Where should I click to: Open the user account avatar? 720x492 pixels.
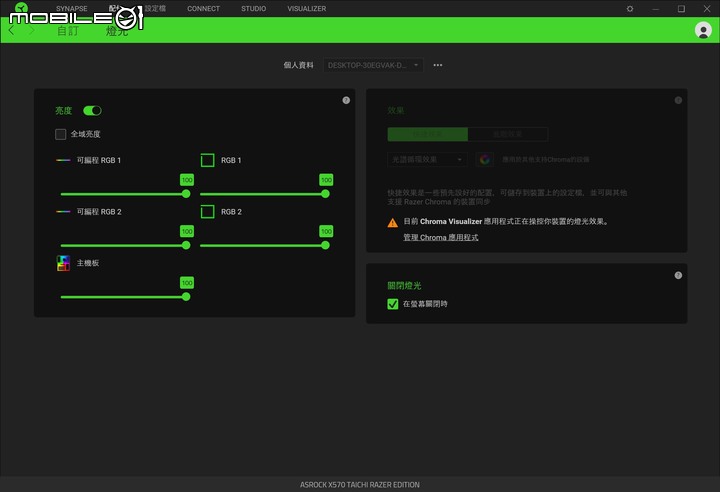[x=703, y=30]
